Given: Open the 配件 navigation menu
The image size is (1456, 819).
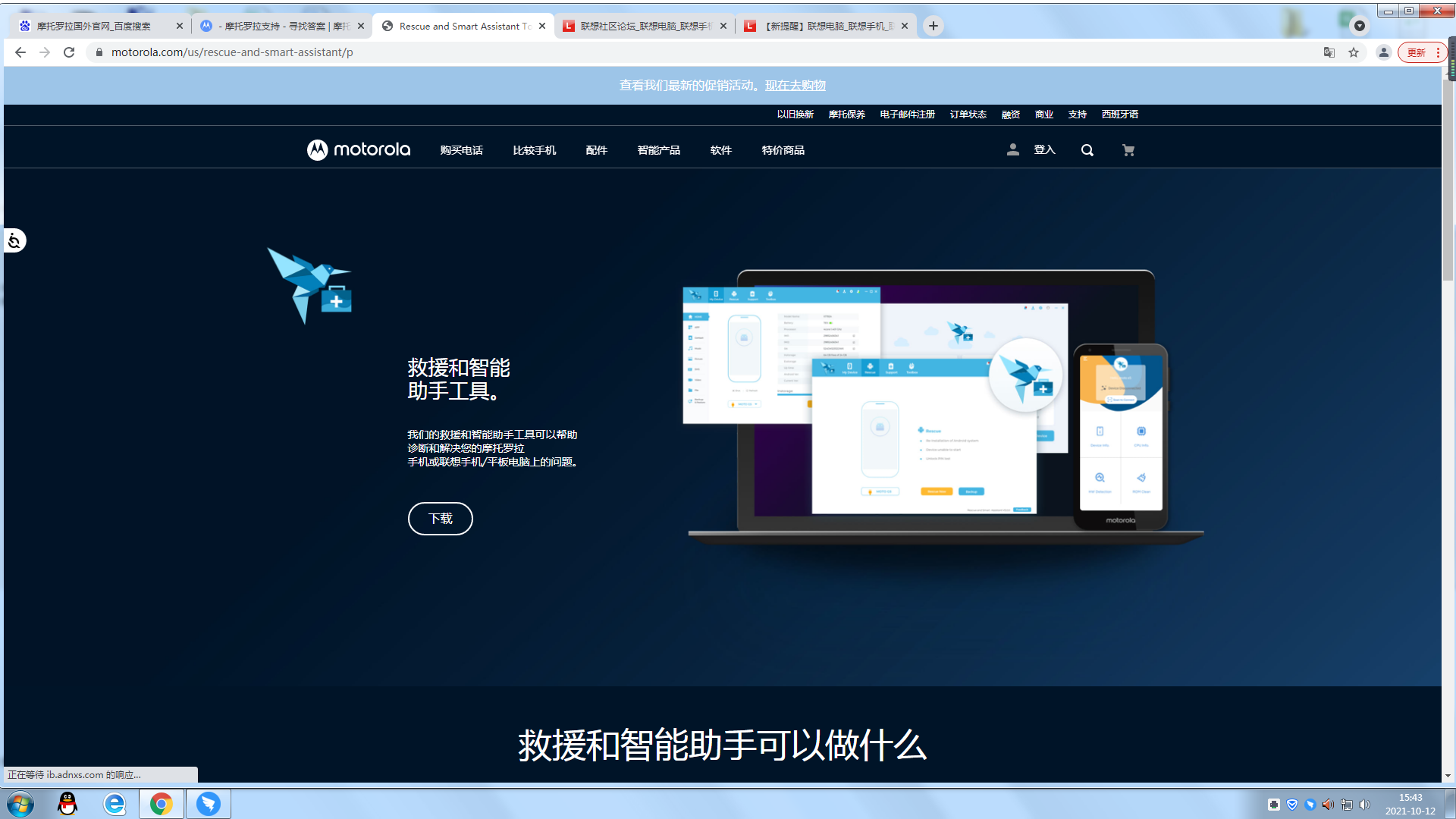Looking at the screenshot, I should click(x=596, y=150).
